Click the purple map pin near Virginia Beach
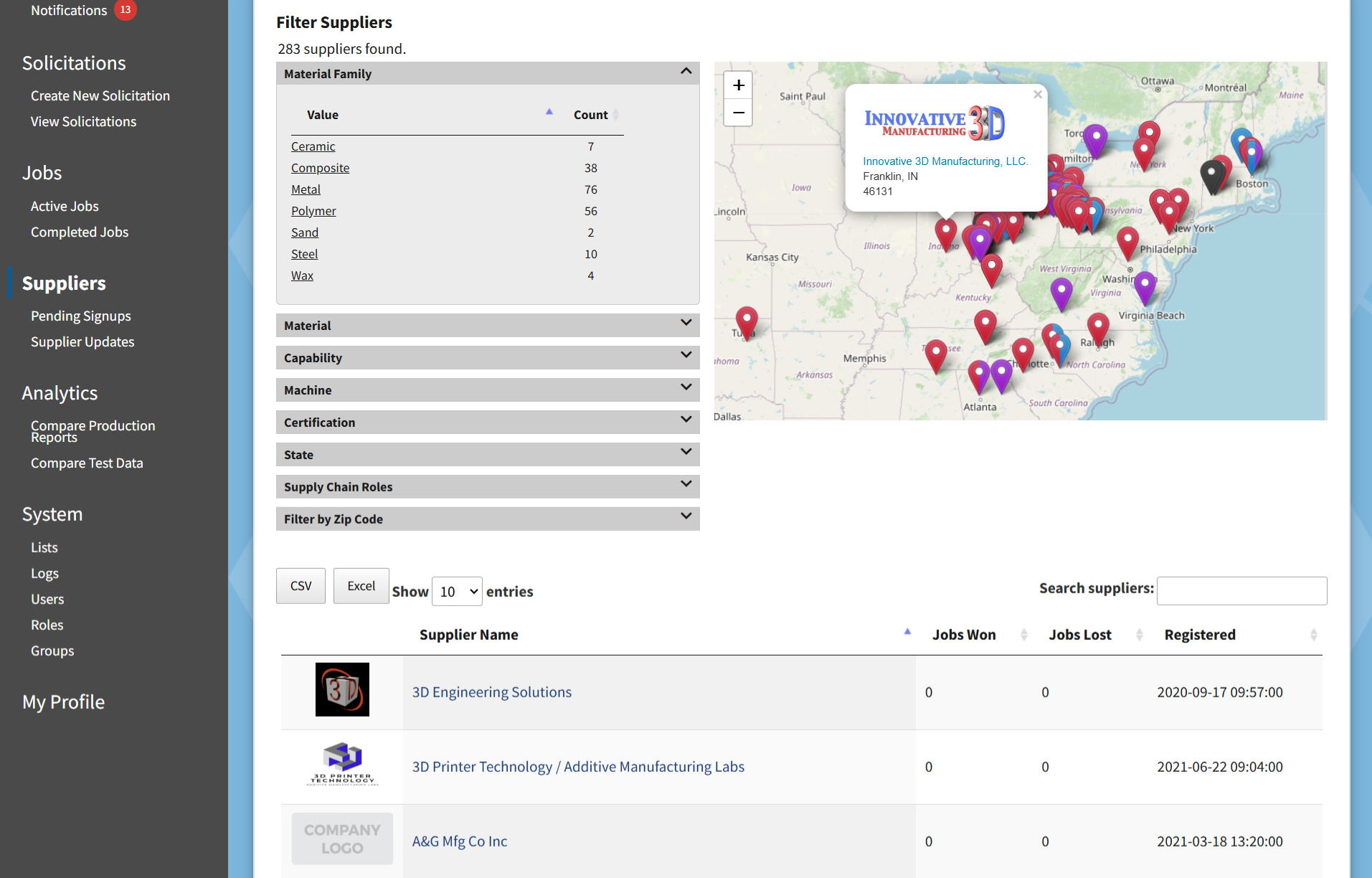Viewport: 1372px width, 878px height. pyautogui.click(x=1145, y=288)
